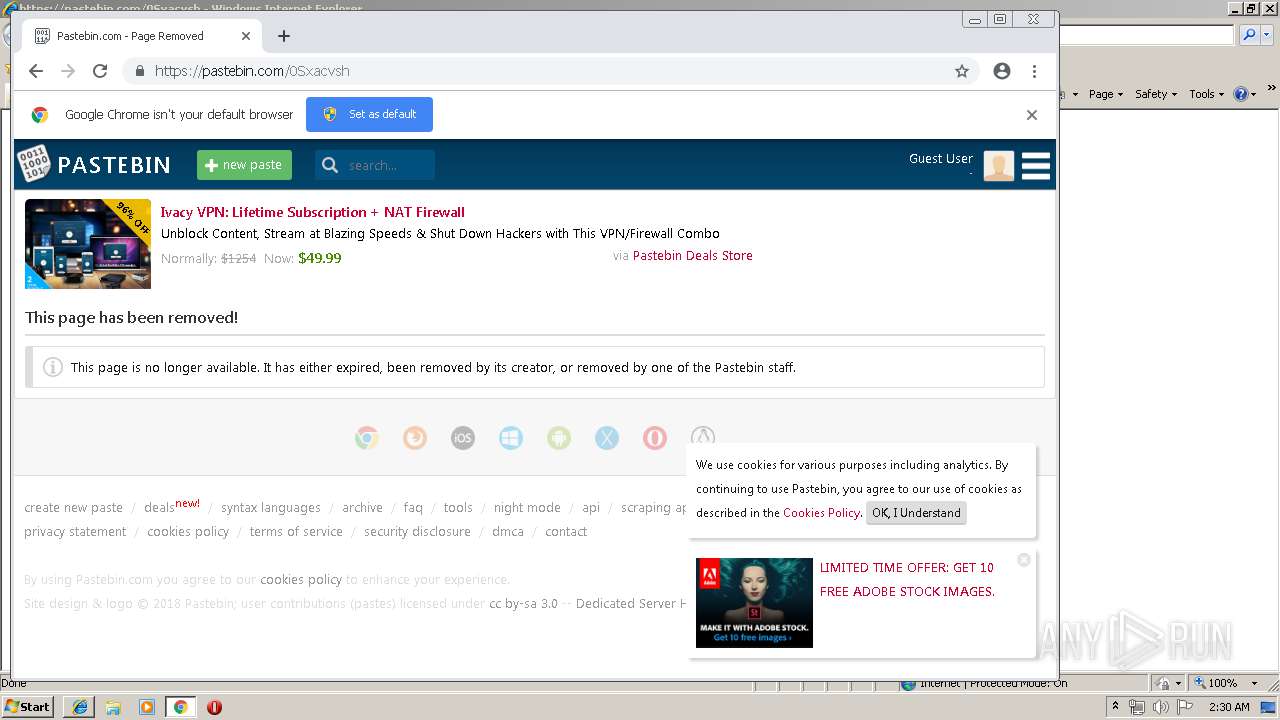Open the faq footer link
This screenshot has height=720, width=1280.
point(413,508)
